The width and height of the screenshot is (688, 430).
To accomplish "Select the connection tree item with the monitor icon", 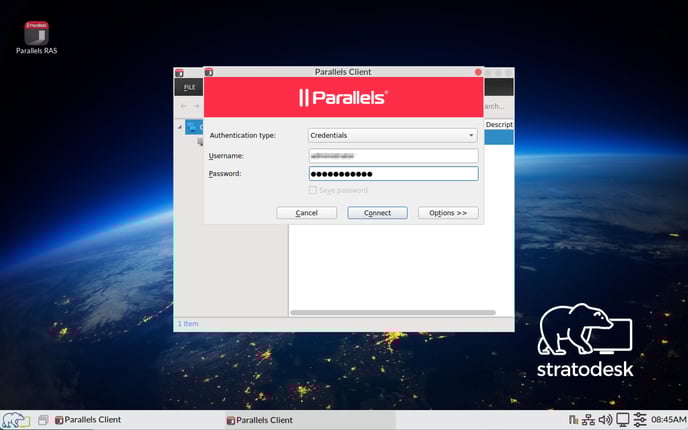I will click(194, 127).
